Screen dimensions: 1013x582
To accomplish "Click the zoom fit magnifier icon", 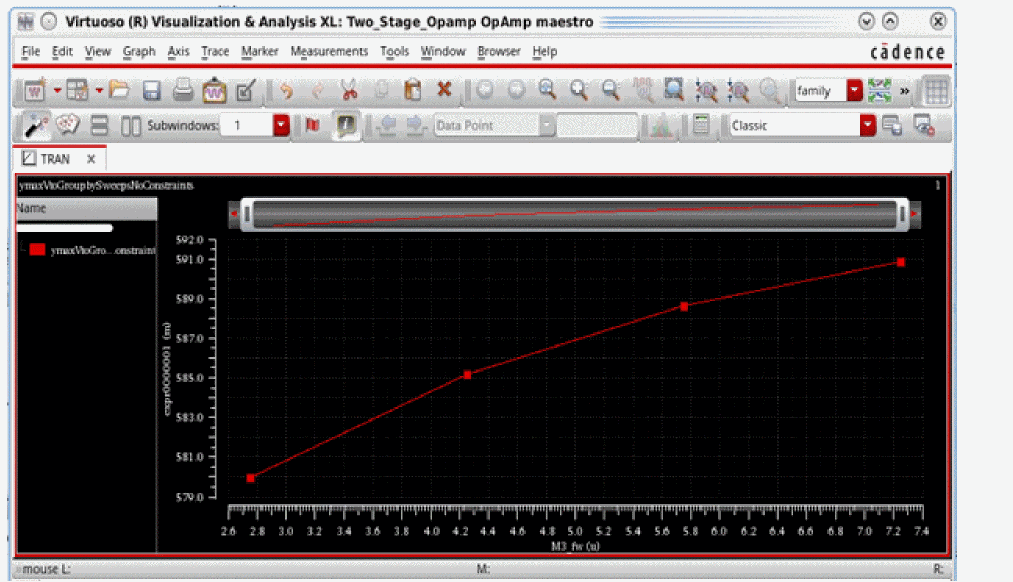I will pos(548,90).
